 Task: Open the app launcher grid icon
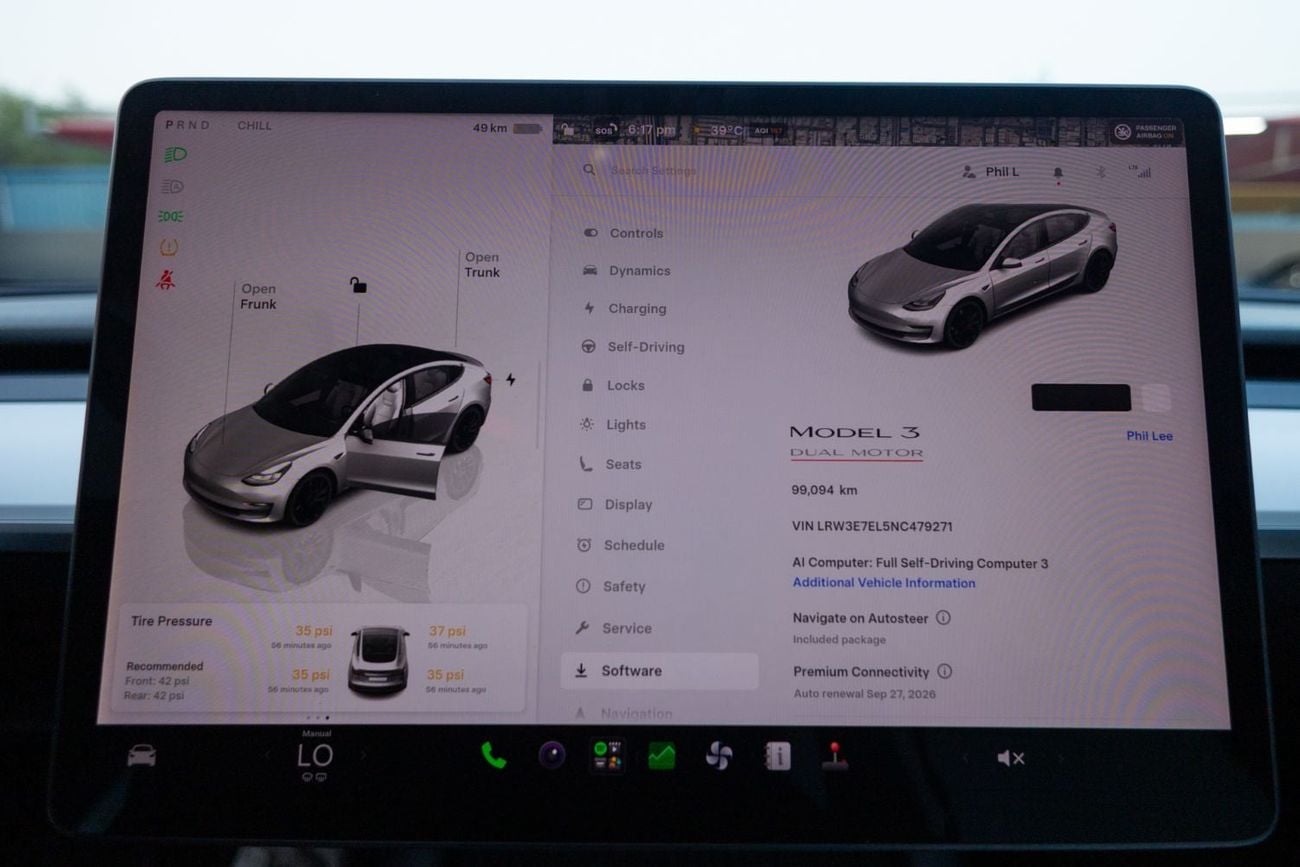(x=606, y=756)
